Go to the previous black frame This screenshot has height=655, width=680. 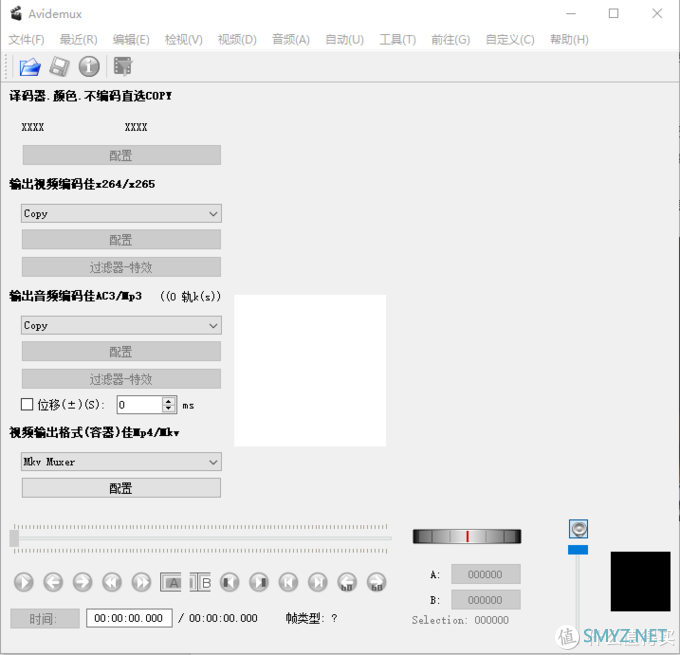230,582
